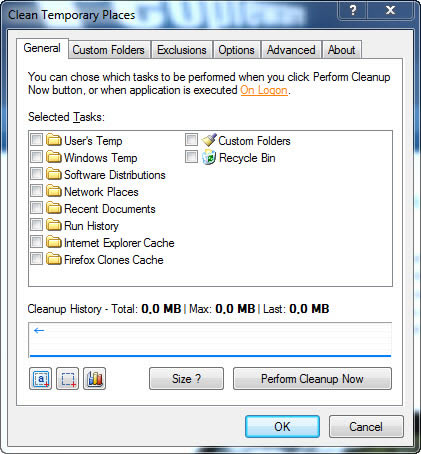Click the Recent Documents folder icon
421x454 pixels.
(54, 208)
